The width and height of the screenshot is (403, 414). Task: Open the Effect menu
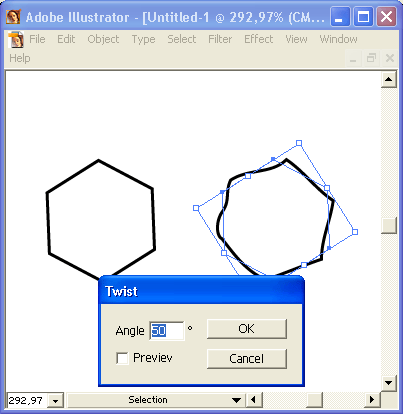point(259,39)
